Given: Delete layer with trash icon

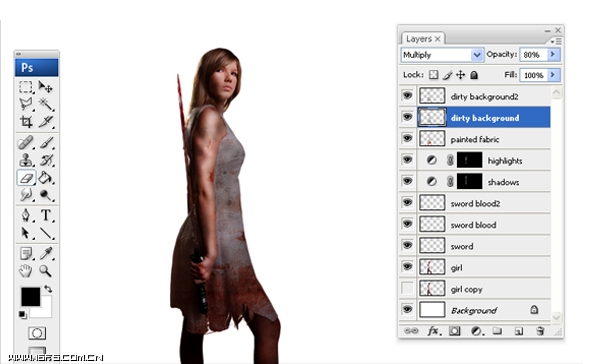Looking at the screenshot, I should click(x=540, y=331).
